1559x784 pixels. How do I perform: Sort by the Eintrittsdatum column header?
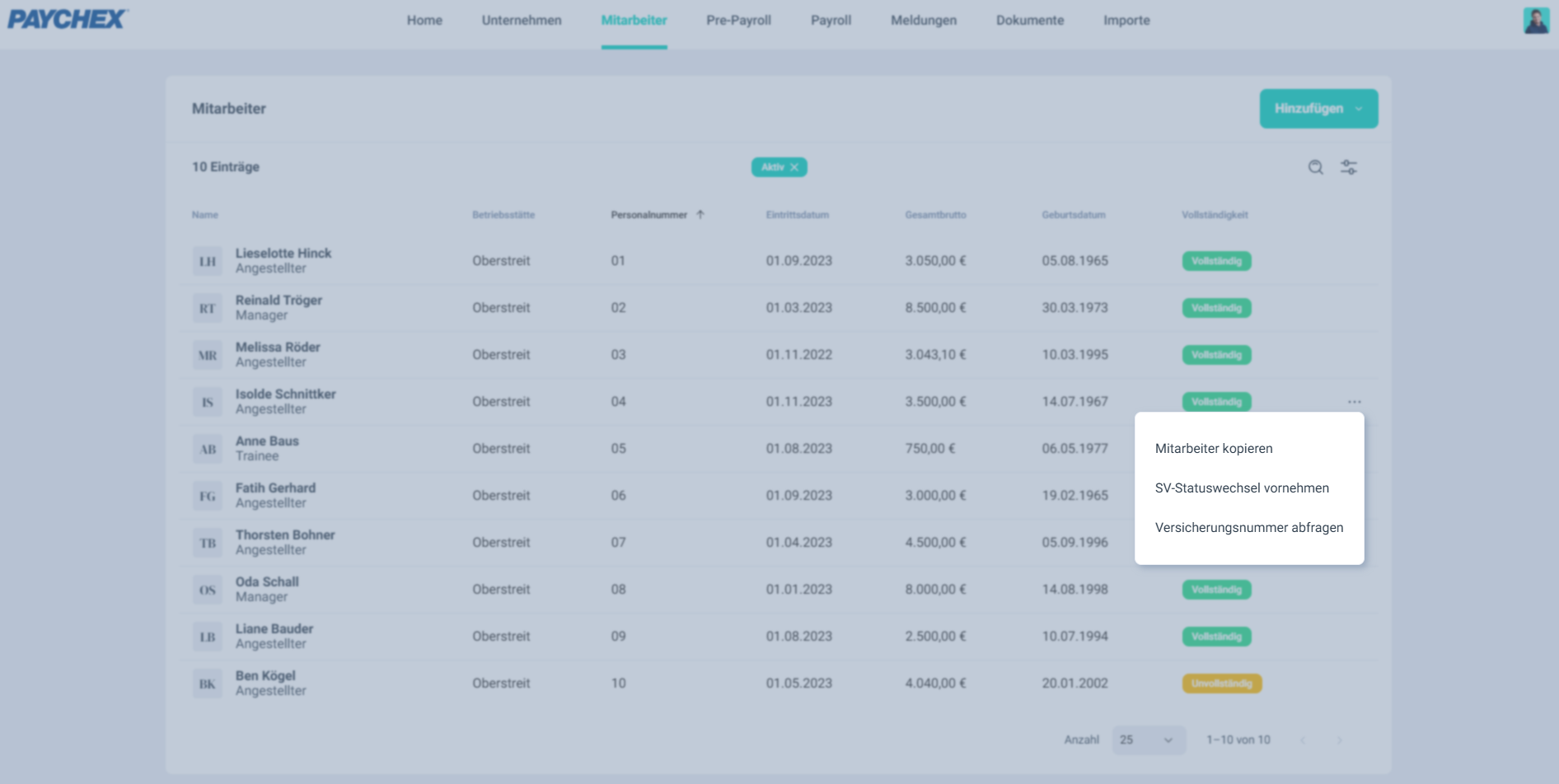797,215
